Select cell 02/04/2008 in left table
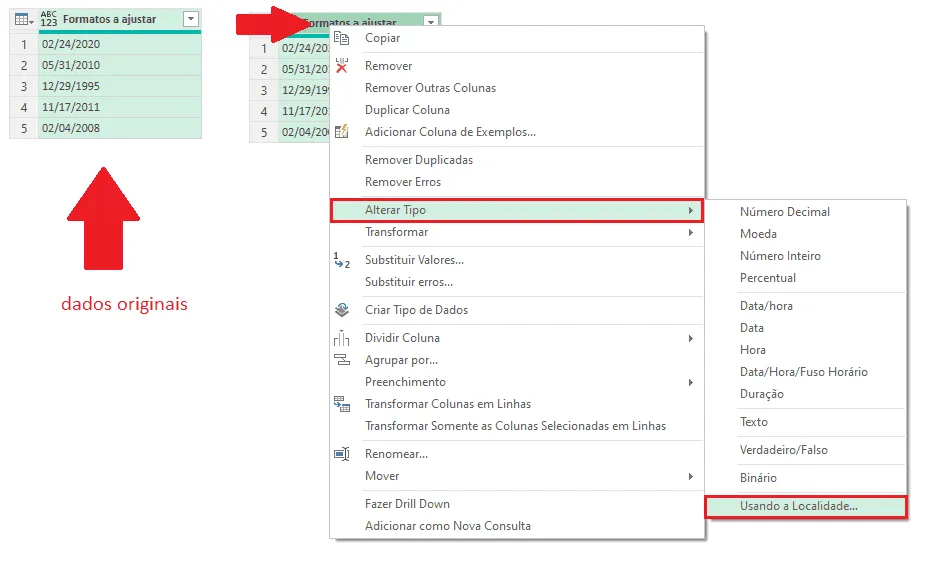Viewport: 930px width, 562px height. [120, 128]
